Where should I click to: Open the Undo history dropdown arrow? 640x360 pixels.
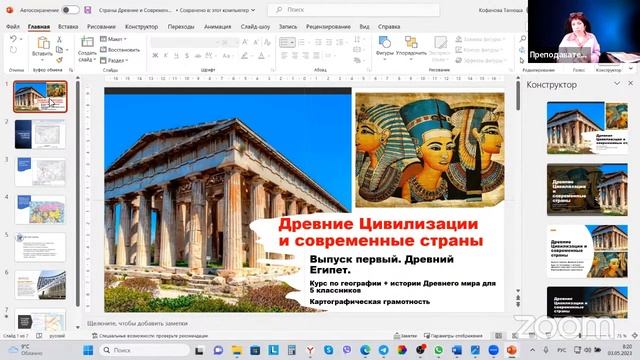click(21, 39)
